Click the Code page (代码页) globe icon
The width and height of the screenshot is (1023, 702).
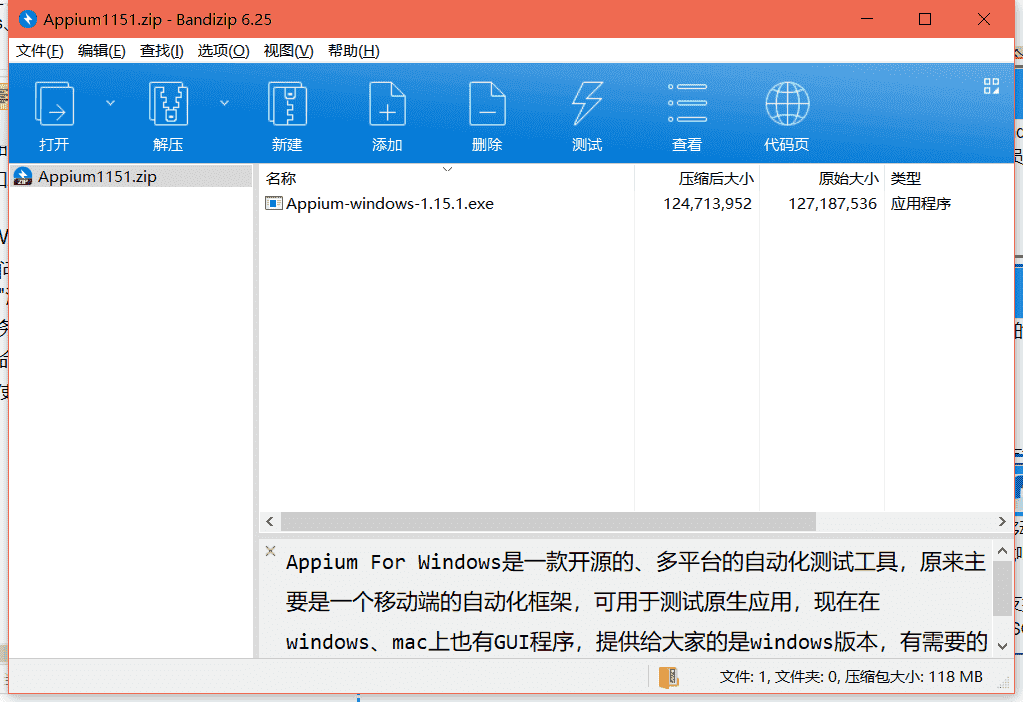pyautogui.click(x=787, y=104)
